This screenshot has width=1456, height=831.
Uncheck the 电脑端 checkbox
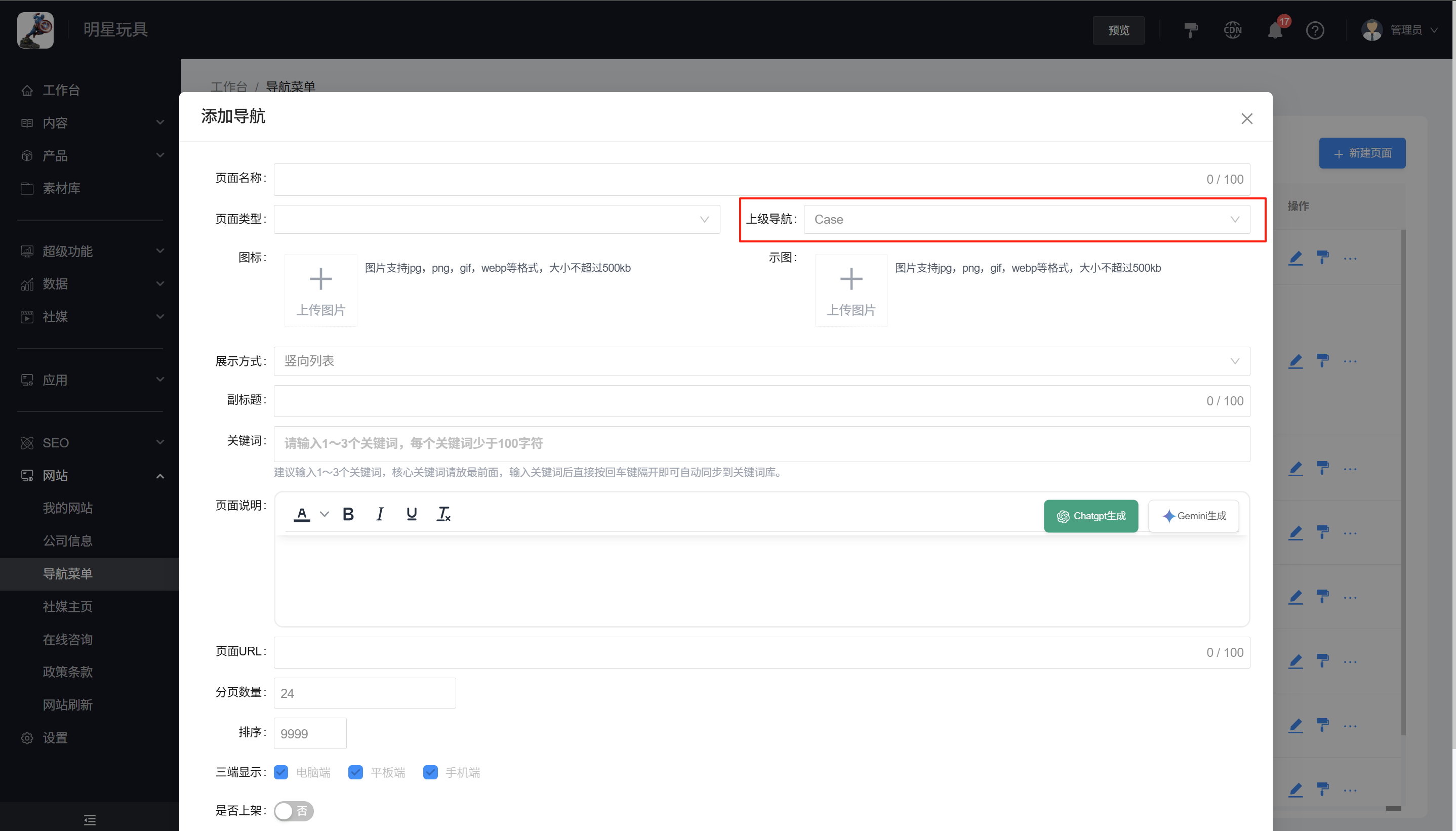pyautogui.click(x=281, y=772)
